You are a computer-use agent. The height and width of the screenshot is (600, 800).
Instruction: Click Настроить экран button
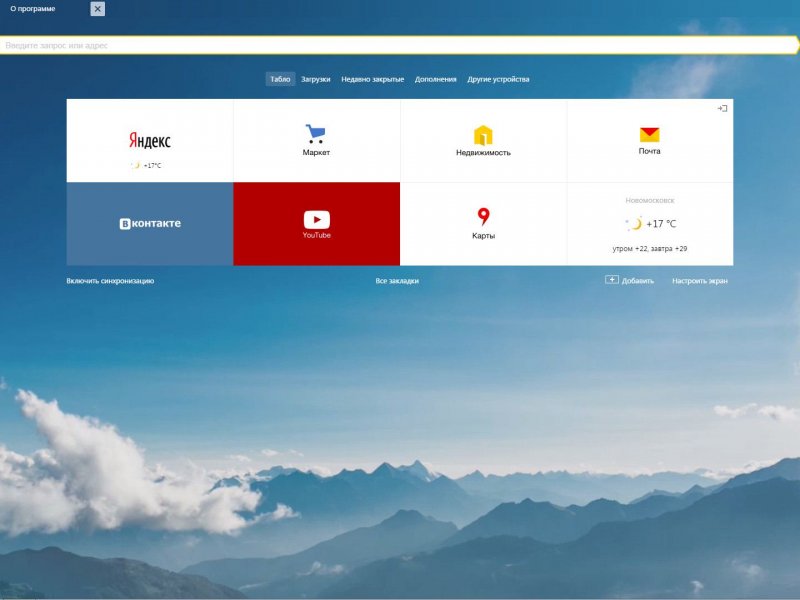[700, 281]
